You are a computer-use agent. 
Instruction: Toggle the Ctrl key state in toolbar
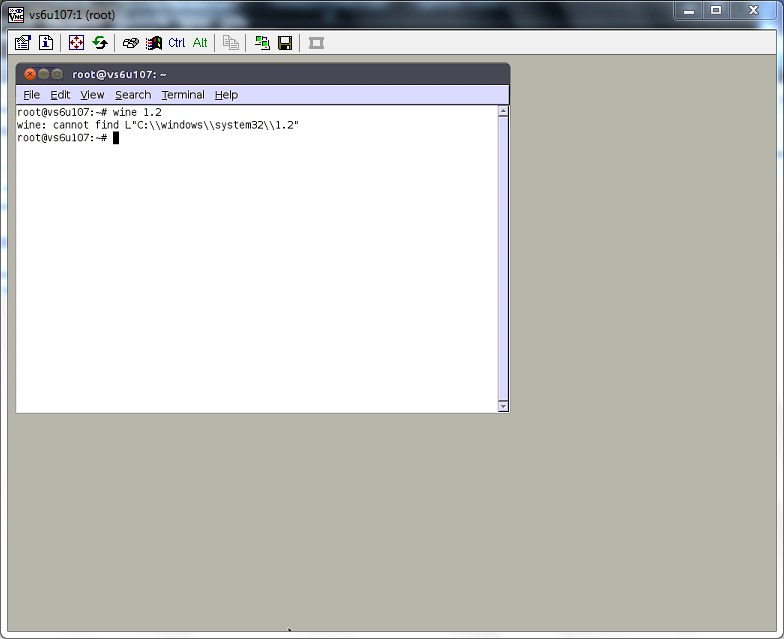click(177, 43)
